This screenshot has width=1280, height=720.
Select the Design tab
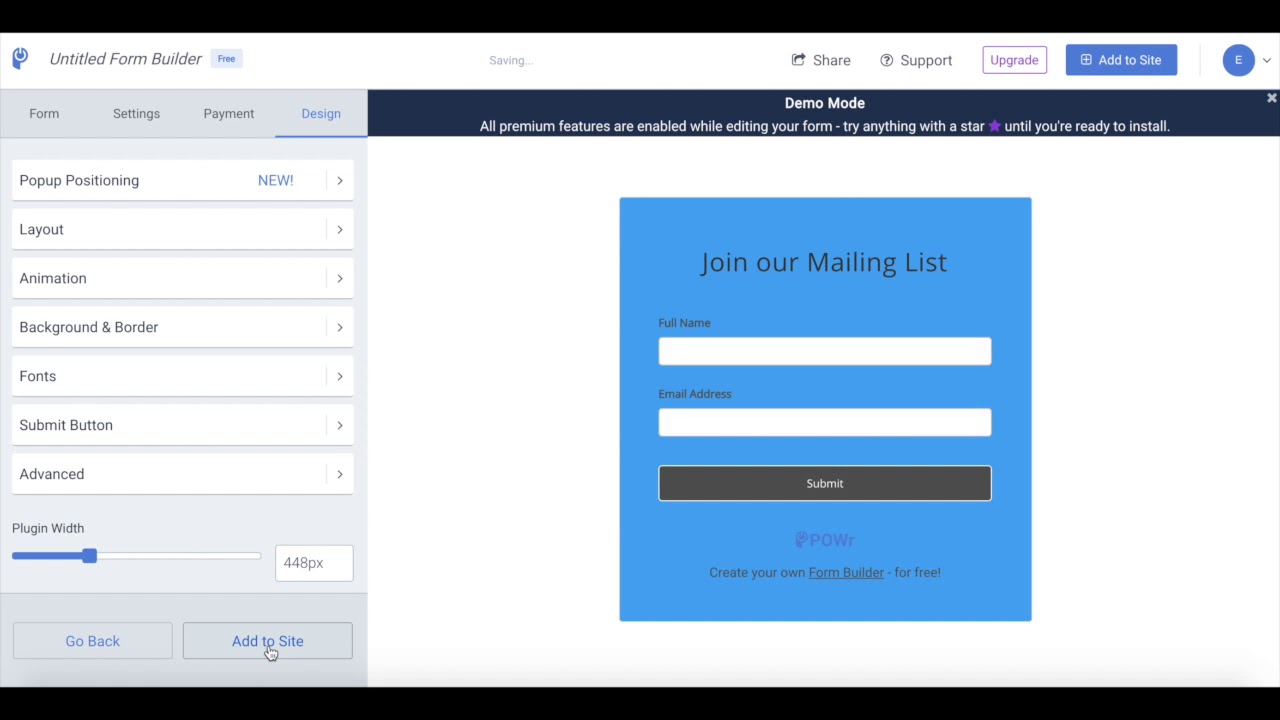click(321, 114)
